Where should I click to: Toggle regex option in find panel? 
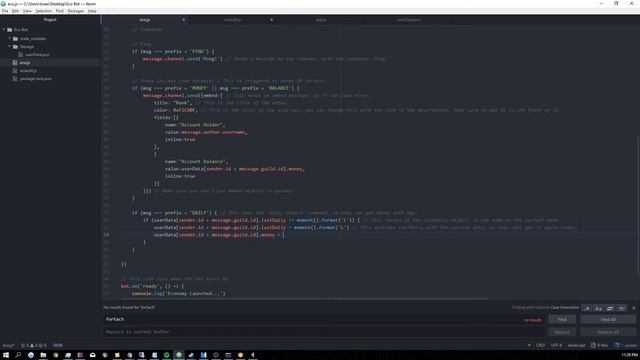click(587, 308)
